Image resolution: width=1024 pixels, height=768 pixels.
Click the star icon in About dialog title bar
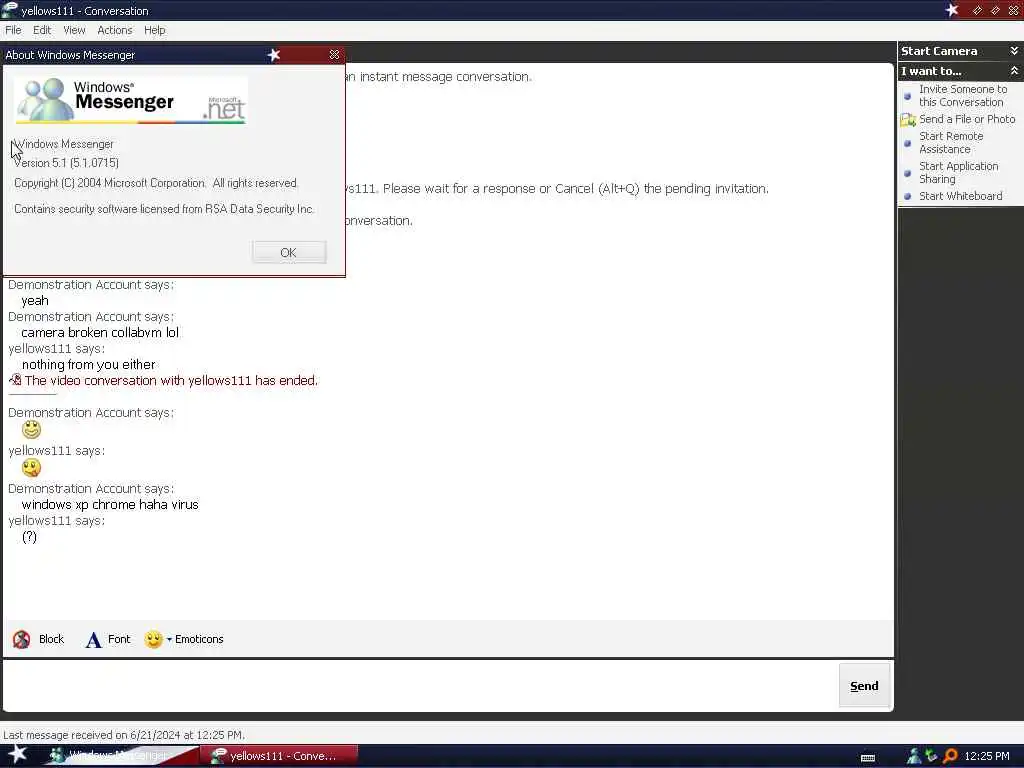[274, 55]
